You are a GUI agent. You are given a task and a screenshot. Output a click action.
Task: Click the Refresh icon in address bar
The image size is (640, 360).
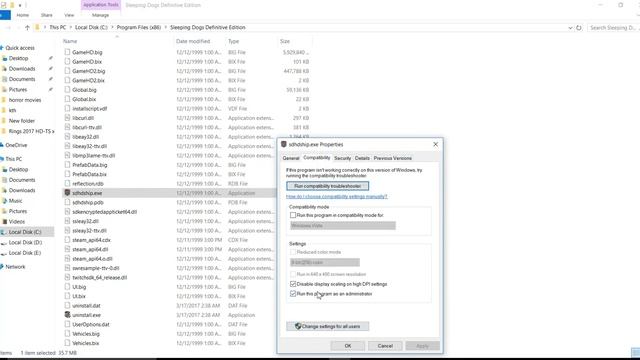pos(579,28)
